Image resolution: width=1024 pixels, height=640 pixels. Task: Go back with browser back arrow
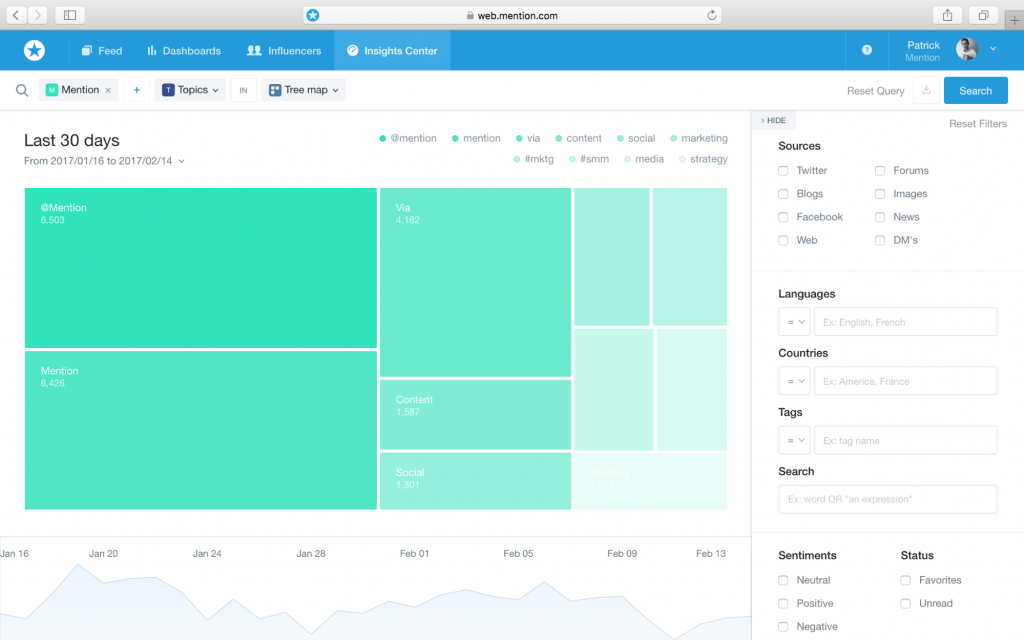16,15
